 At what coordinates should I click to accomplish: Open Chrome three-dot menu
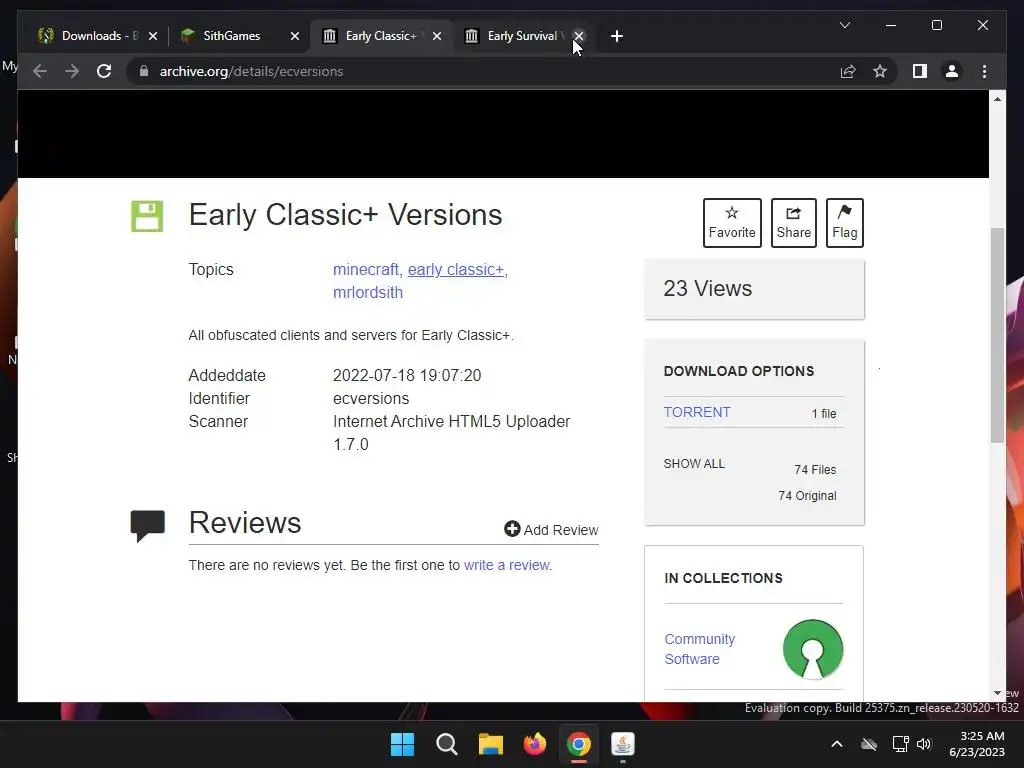click(984, 71)
